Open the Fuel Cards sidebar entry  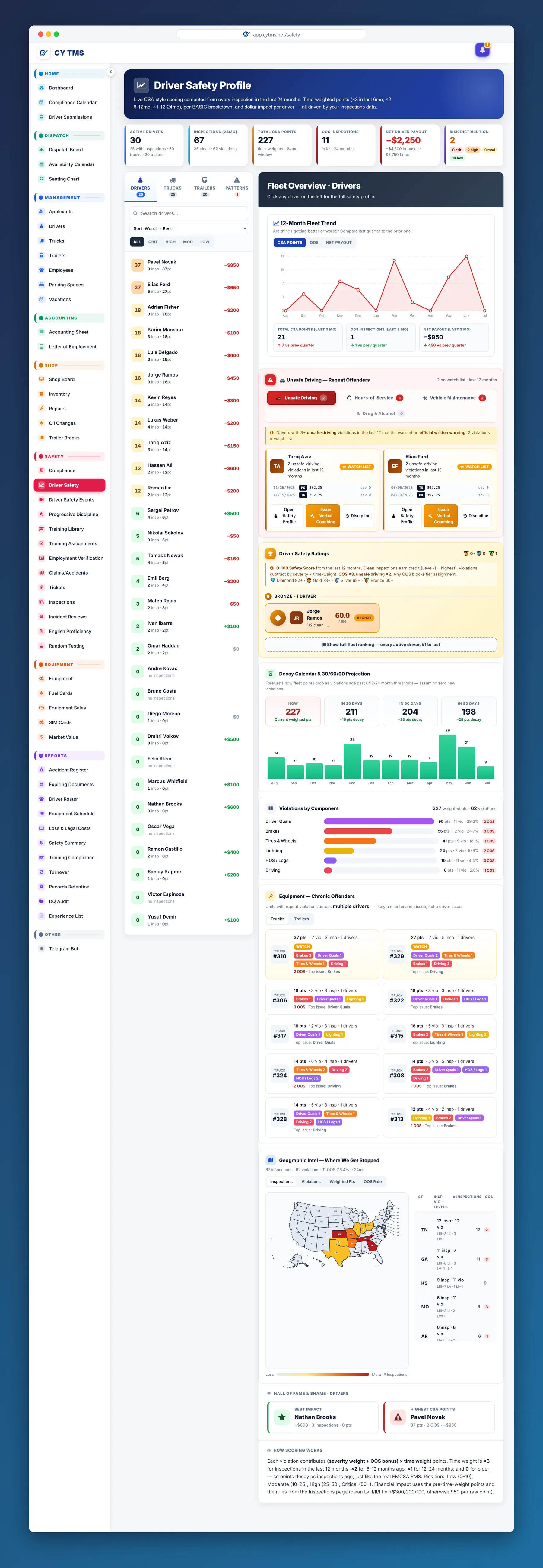click(60, 693)
